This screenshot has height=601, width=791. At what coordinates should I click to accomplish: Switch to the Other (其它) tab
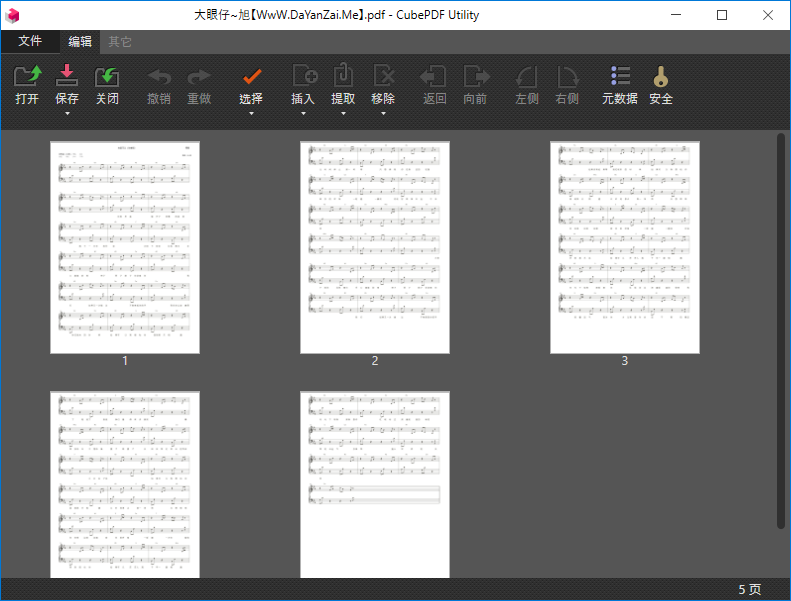[120, 41]
